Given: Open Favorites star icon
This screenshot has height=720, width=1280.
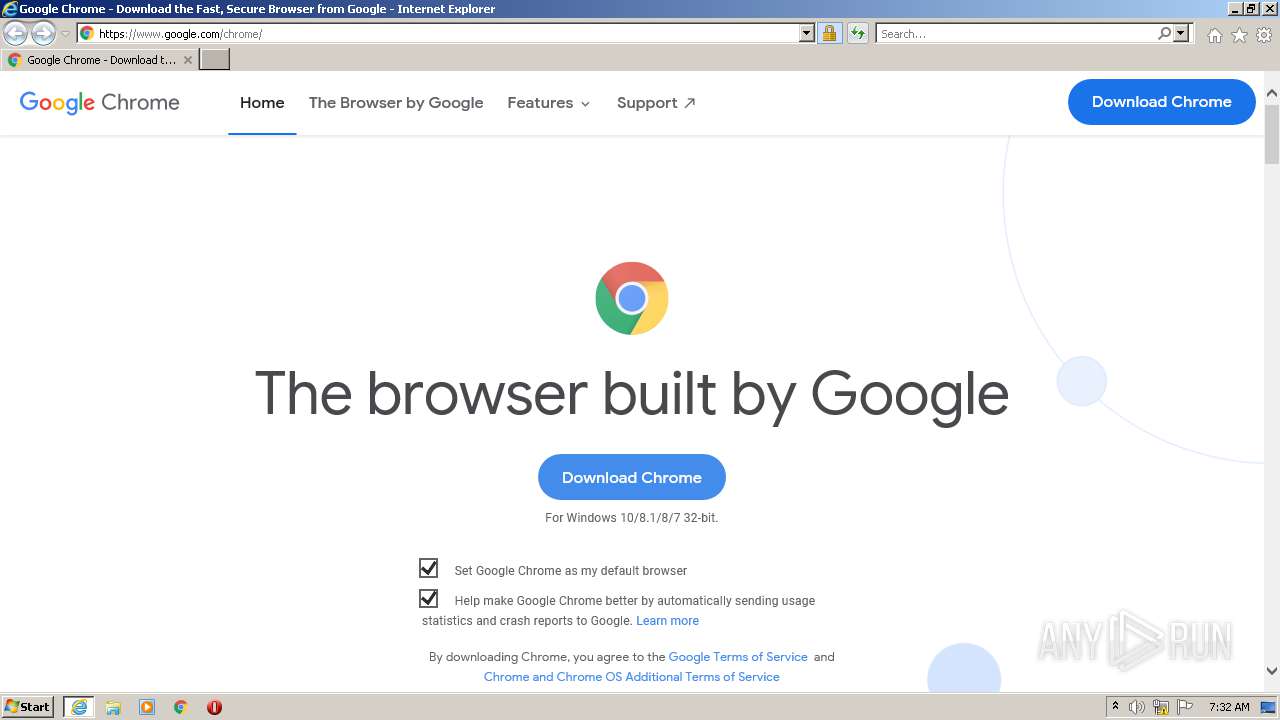Looking at the screenshot, I should point(1239,35).
